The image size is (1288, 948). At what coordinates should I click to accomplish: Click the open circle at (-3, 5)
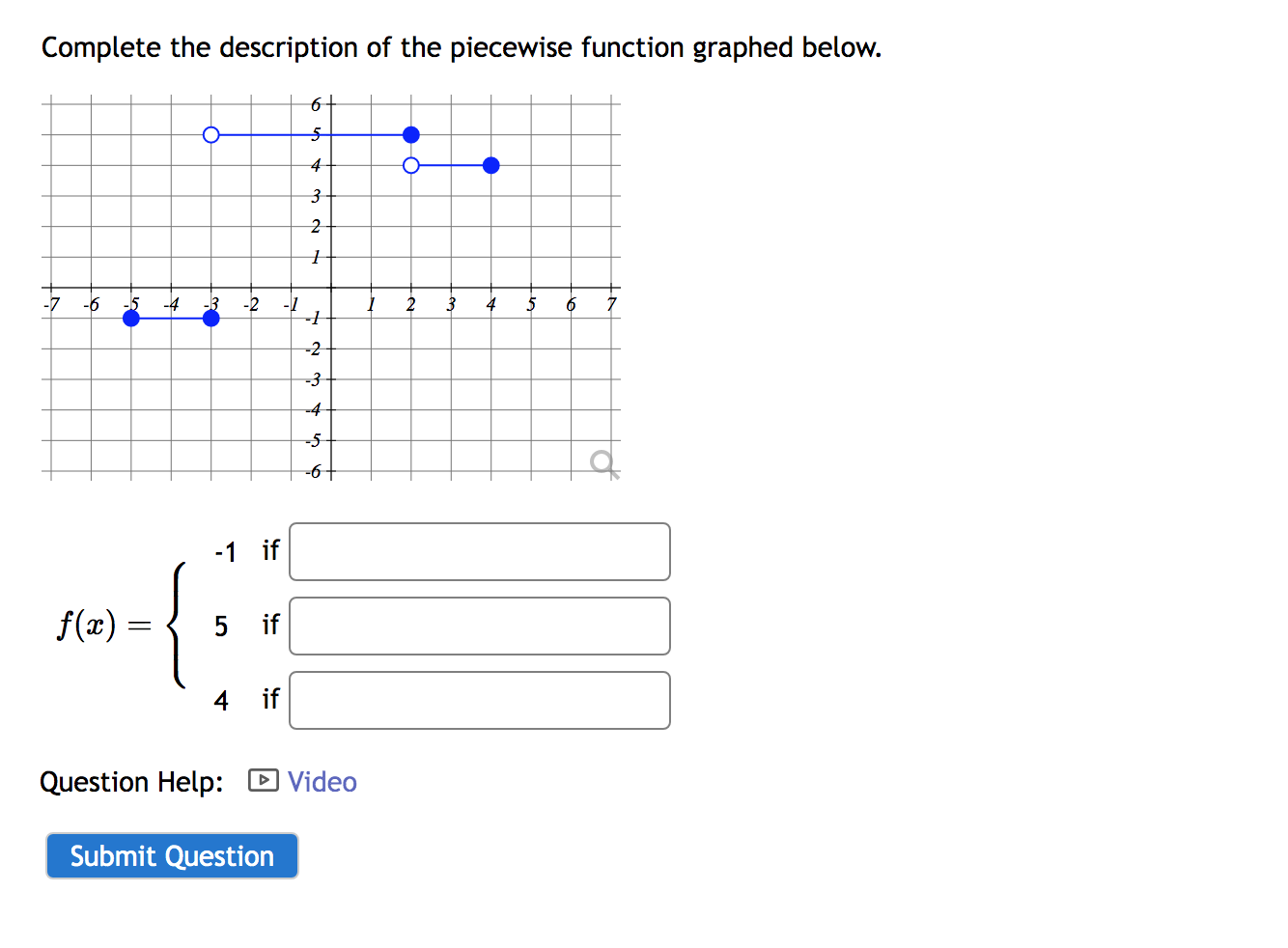point(211,135)
